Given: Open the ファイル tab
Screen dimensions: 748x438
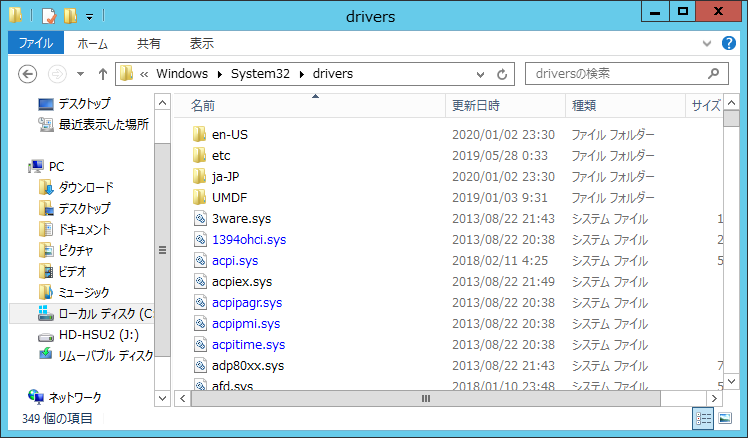Looking at the screenshot, I should point(36,43).
